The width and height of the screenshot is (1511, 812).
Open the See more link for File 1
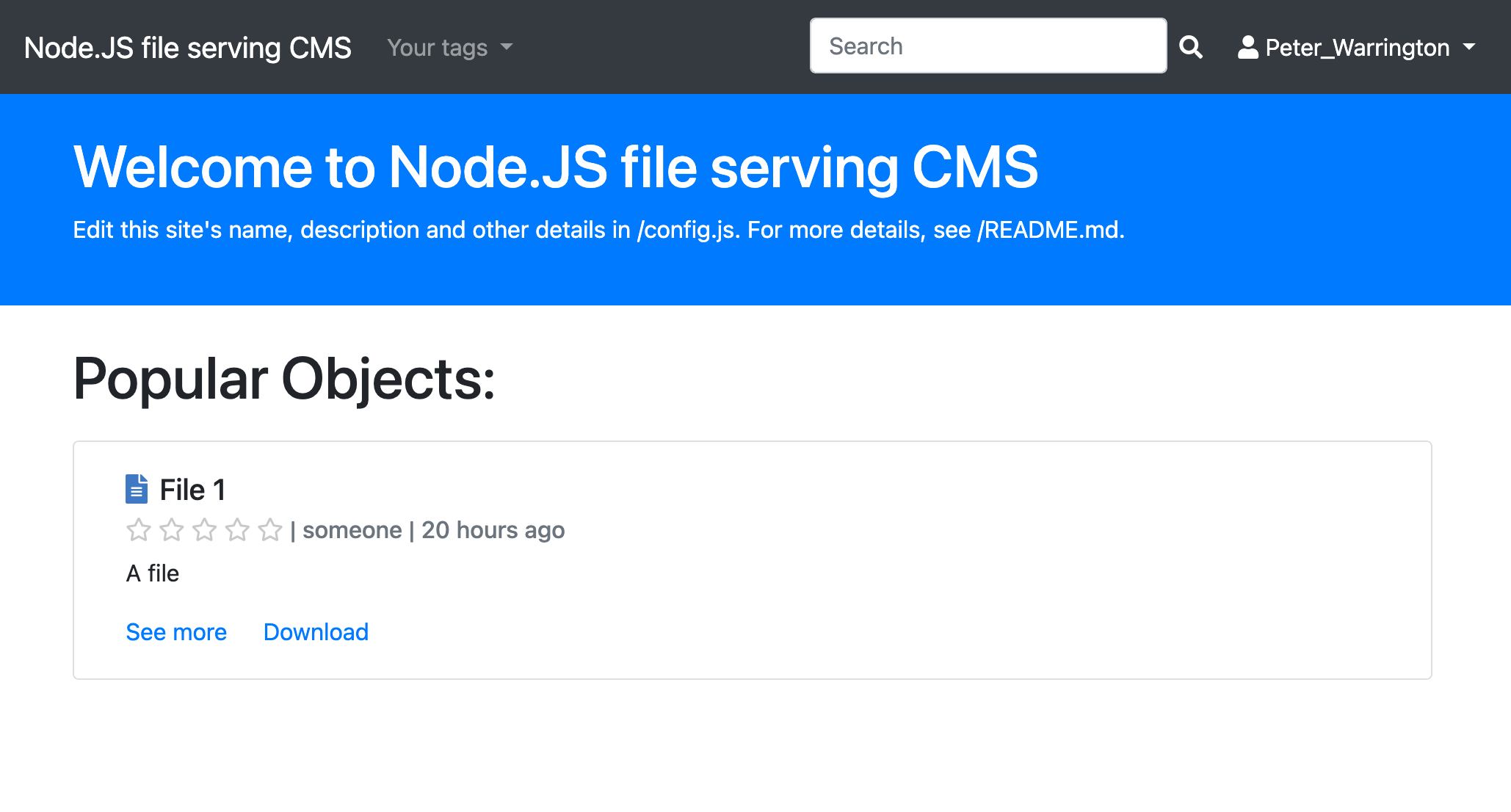[x=176, y=631]
